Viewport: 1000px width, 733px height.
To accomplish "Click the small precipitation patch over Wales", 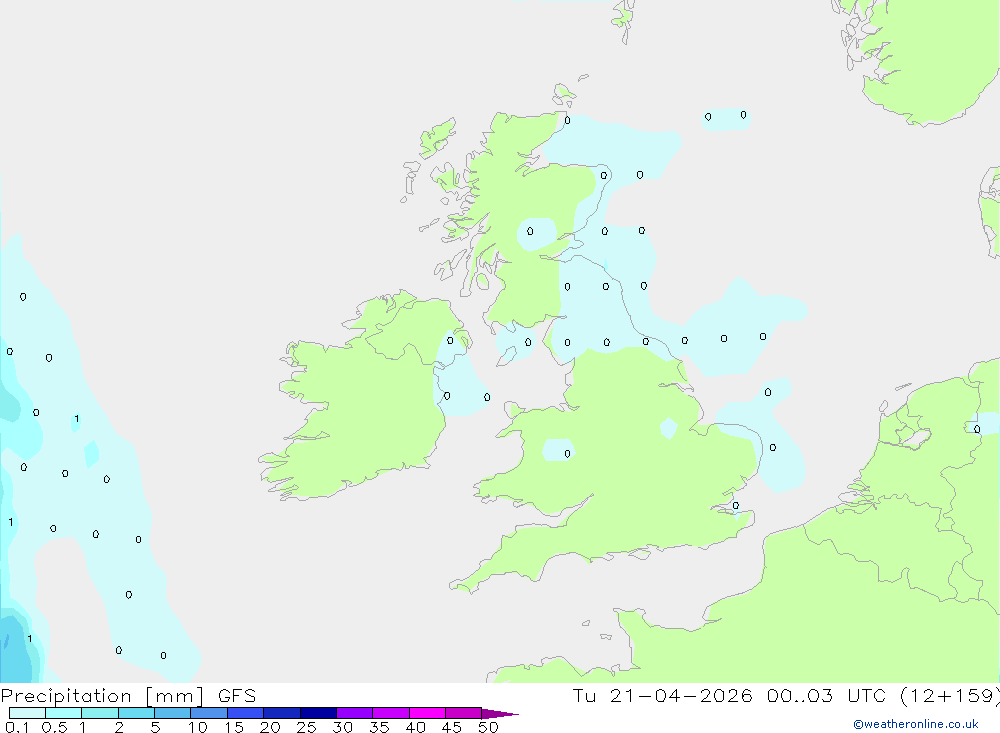I will click(x=558, y=450).
